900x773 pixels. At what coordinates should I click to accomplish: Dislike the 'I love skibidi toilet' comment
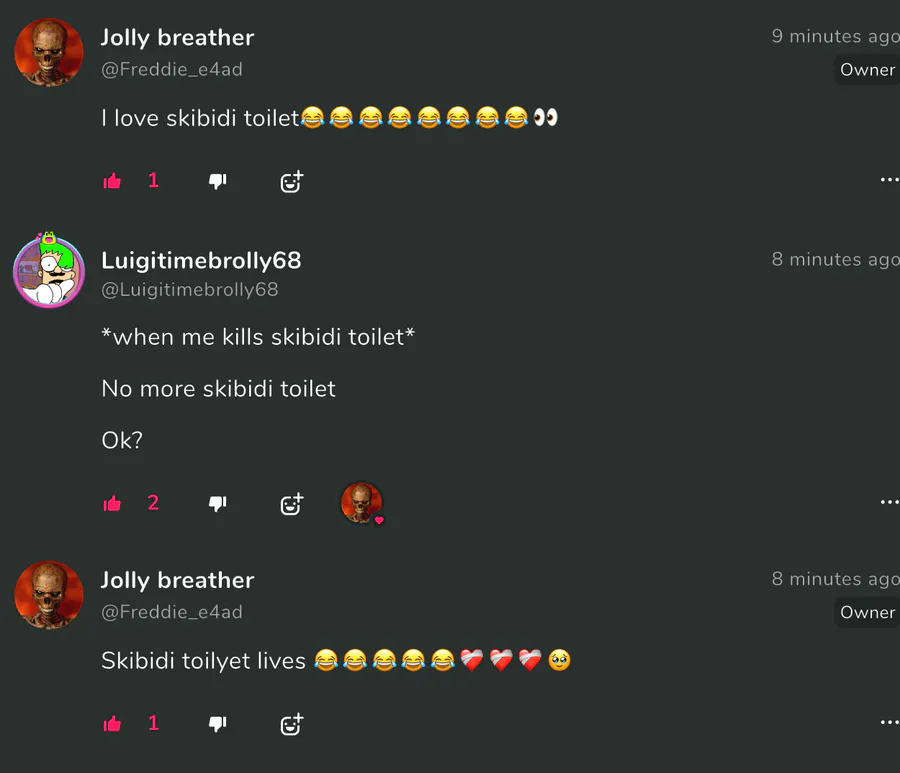[218, 181]
